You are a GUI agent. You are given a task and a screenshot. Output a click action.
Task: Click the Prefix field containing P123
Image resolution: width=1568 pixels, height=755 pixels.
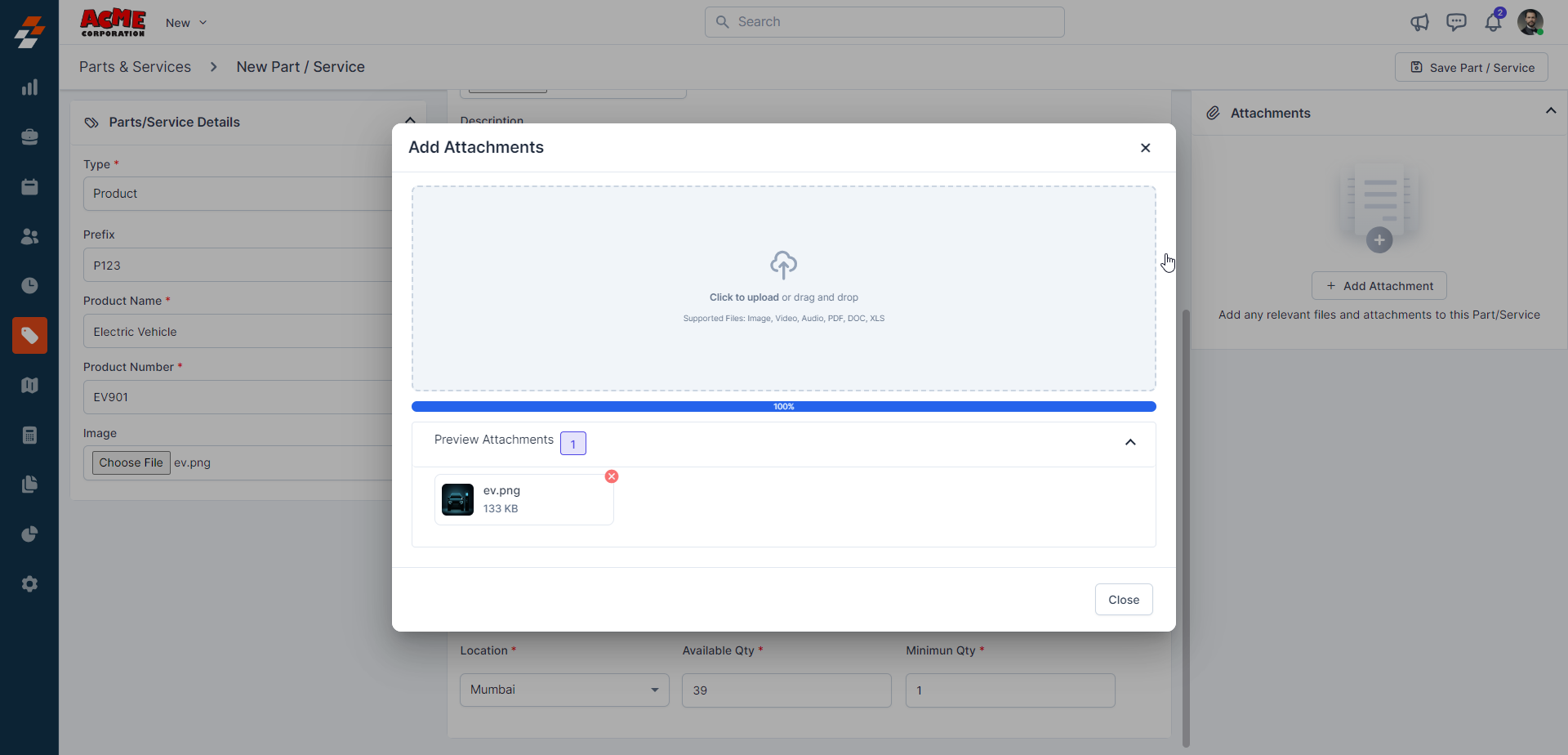(x=238, y=266)
